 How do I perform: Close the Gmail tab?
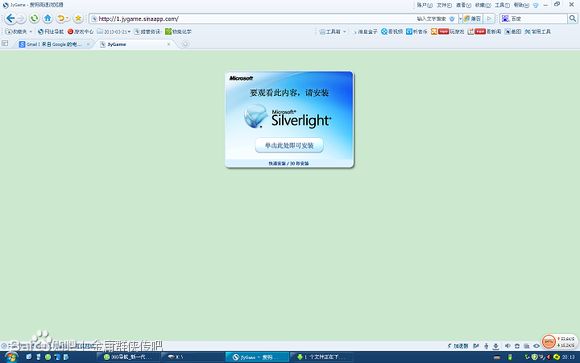(x=88, y=44)
